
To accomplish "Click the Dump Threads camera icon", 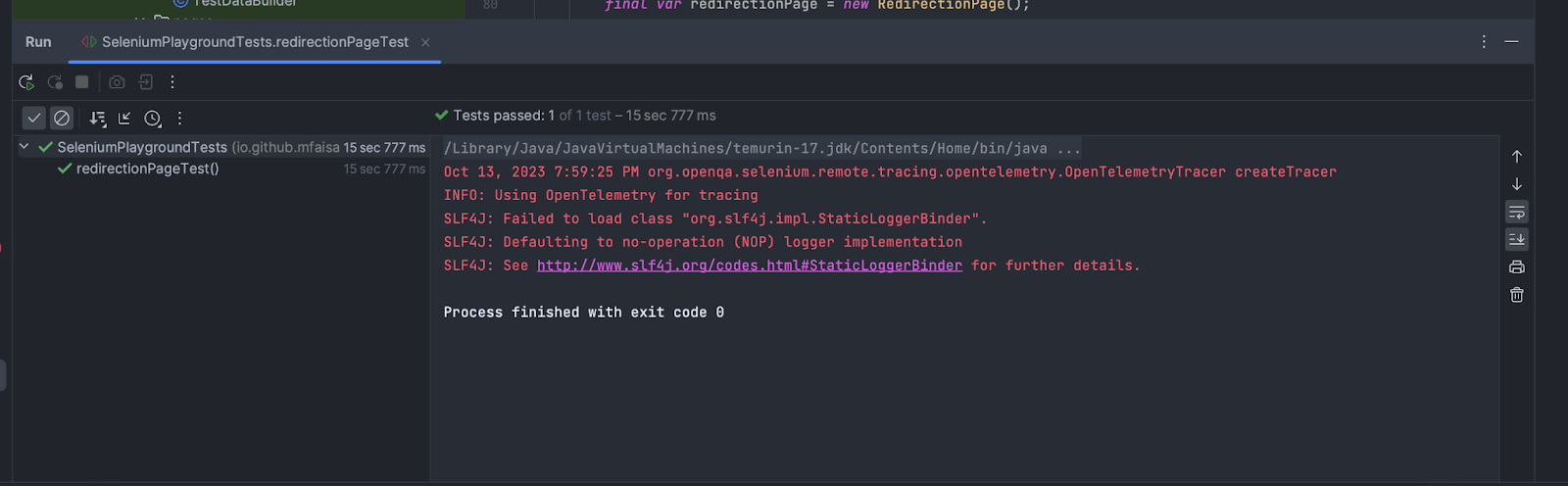I will point(117,82).
